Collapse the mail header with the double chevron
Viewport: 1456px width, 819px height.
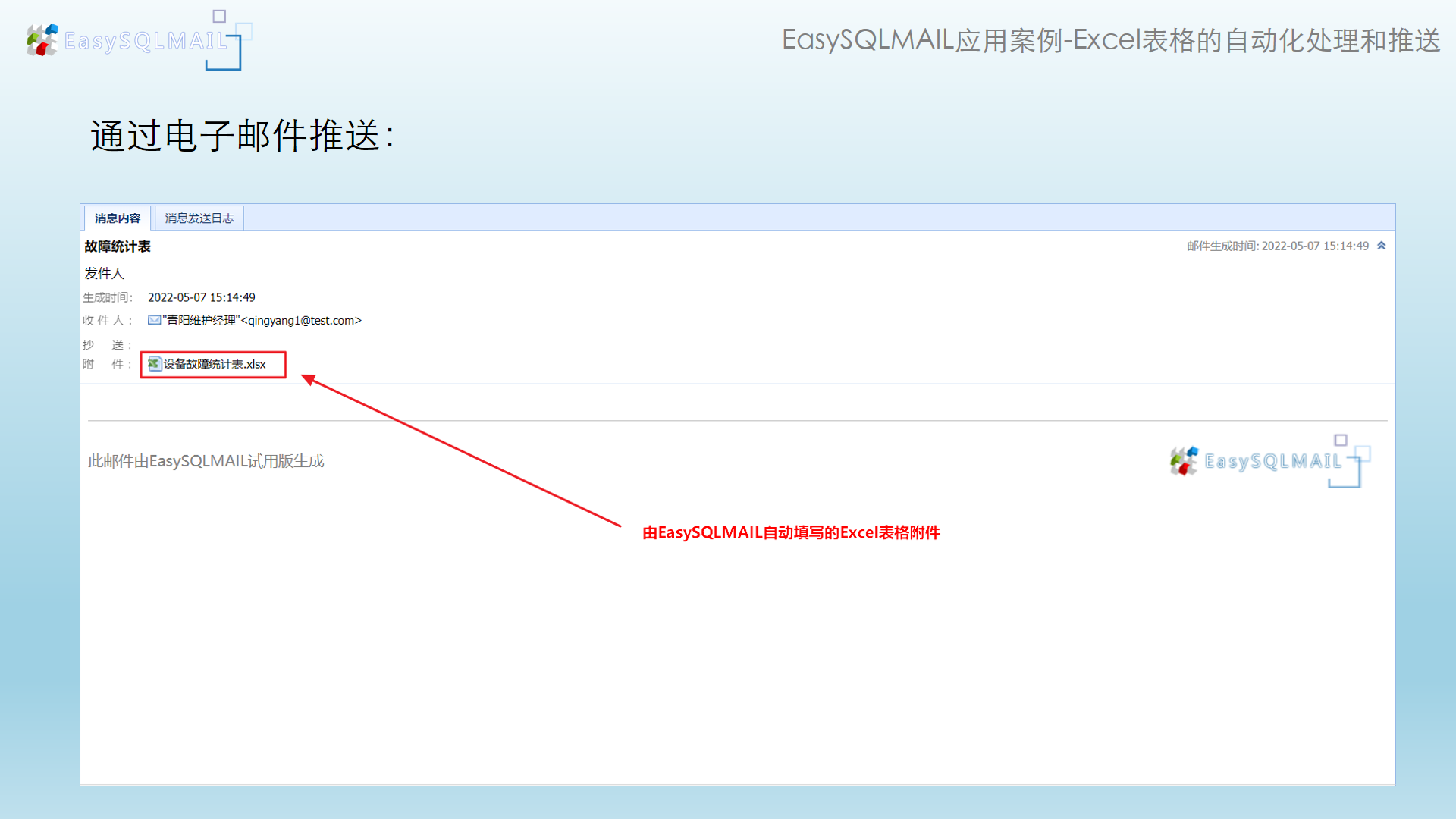pyautogui.click(x=1382, y=246)
